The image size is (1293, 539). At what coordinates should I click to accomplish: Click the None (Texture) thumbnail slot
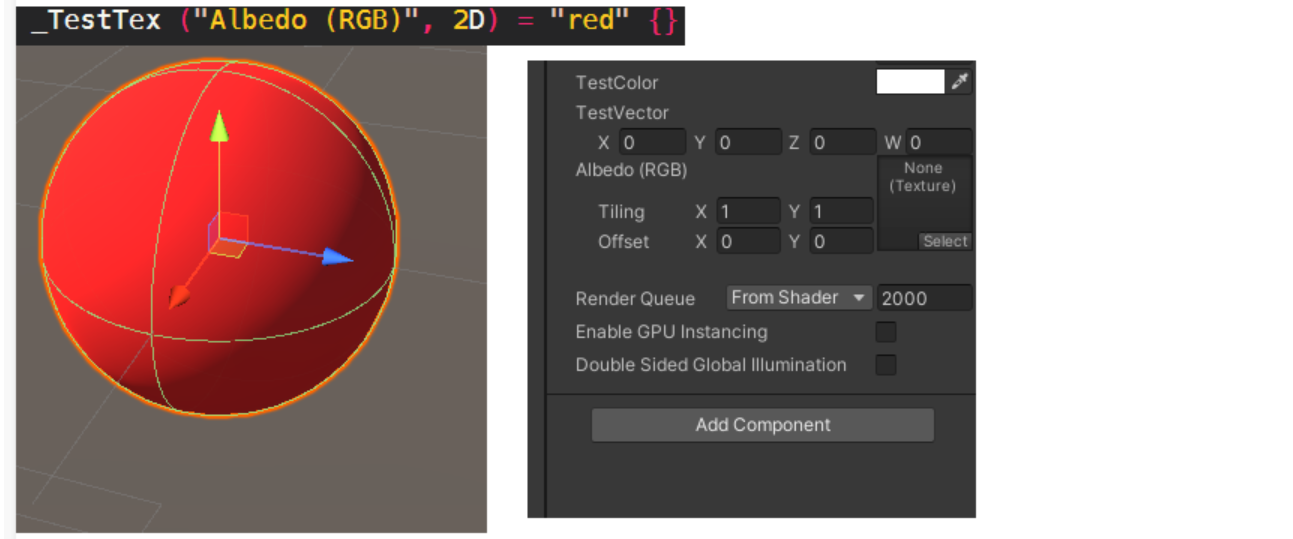click(924, 195)
